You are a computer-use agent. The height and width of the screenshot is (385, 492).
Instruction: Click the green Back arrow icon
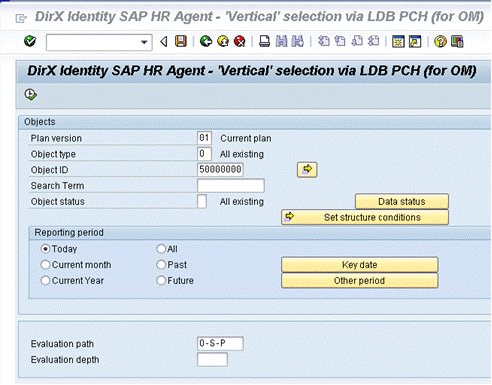(206, 41)
